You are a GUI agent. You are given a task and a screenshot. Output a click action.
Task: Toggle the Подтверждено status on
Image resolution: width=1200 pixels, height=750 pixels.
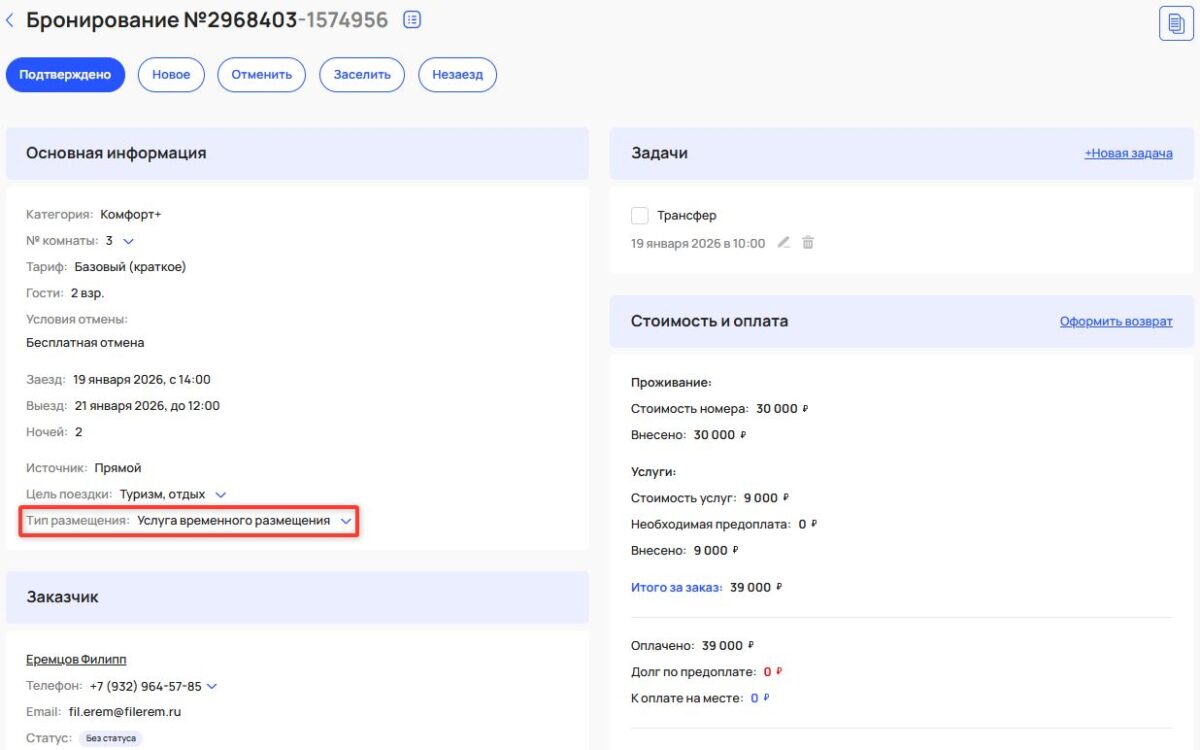(x=65, y=74)
